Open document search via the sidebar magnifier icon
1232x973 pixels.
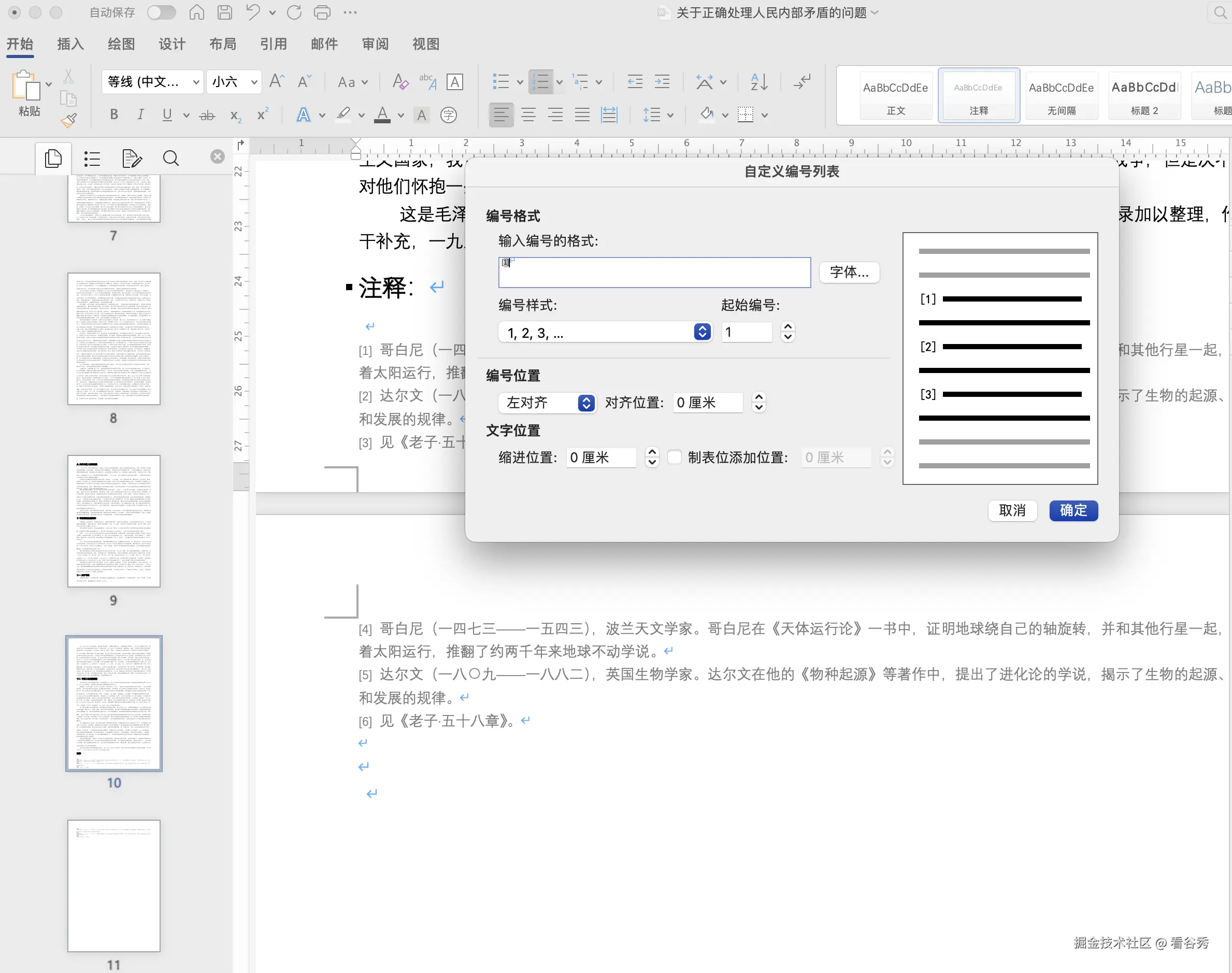click(170, 159)
